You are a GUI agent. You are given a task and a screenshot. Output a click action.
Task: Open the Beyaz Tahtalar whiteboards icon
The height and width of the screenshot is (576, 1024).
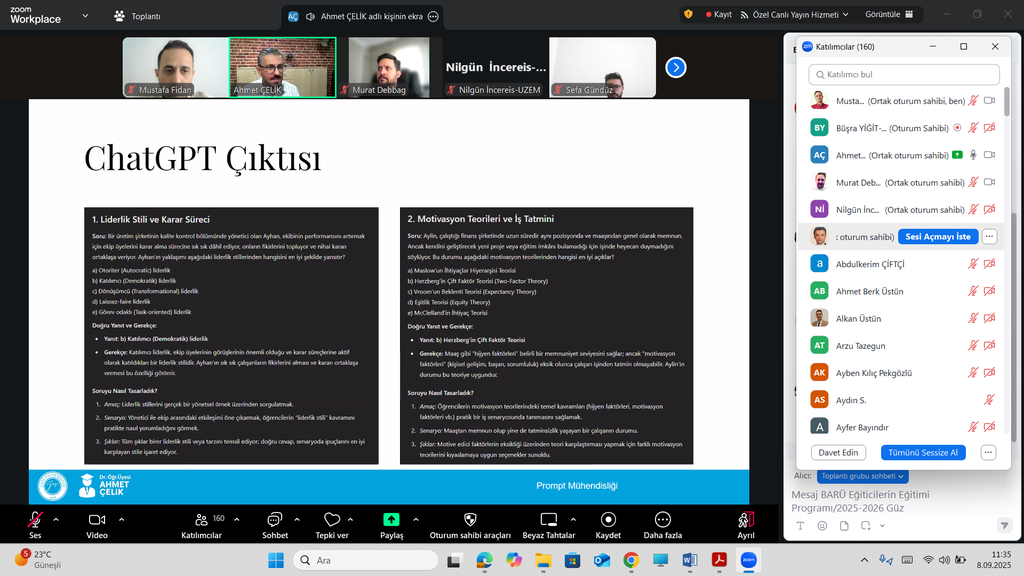click(x=549, y=519)
